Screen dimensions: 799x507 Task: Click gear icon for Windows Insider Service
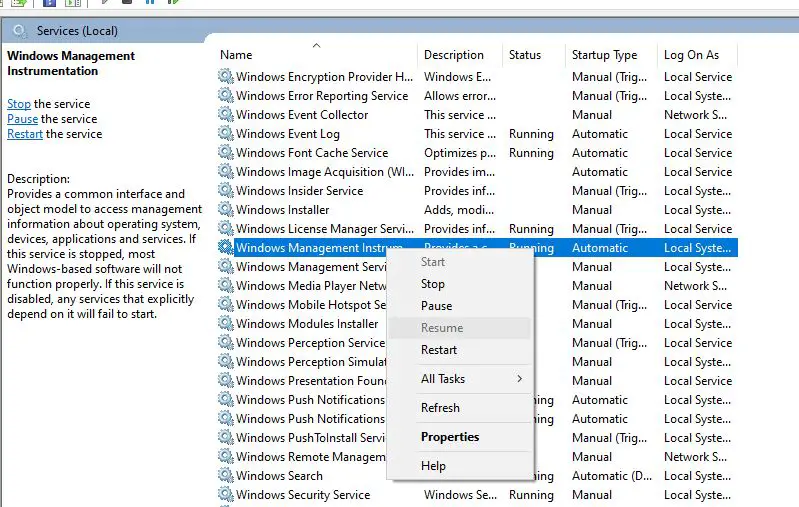coord(226,191)
